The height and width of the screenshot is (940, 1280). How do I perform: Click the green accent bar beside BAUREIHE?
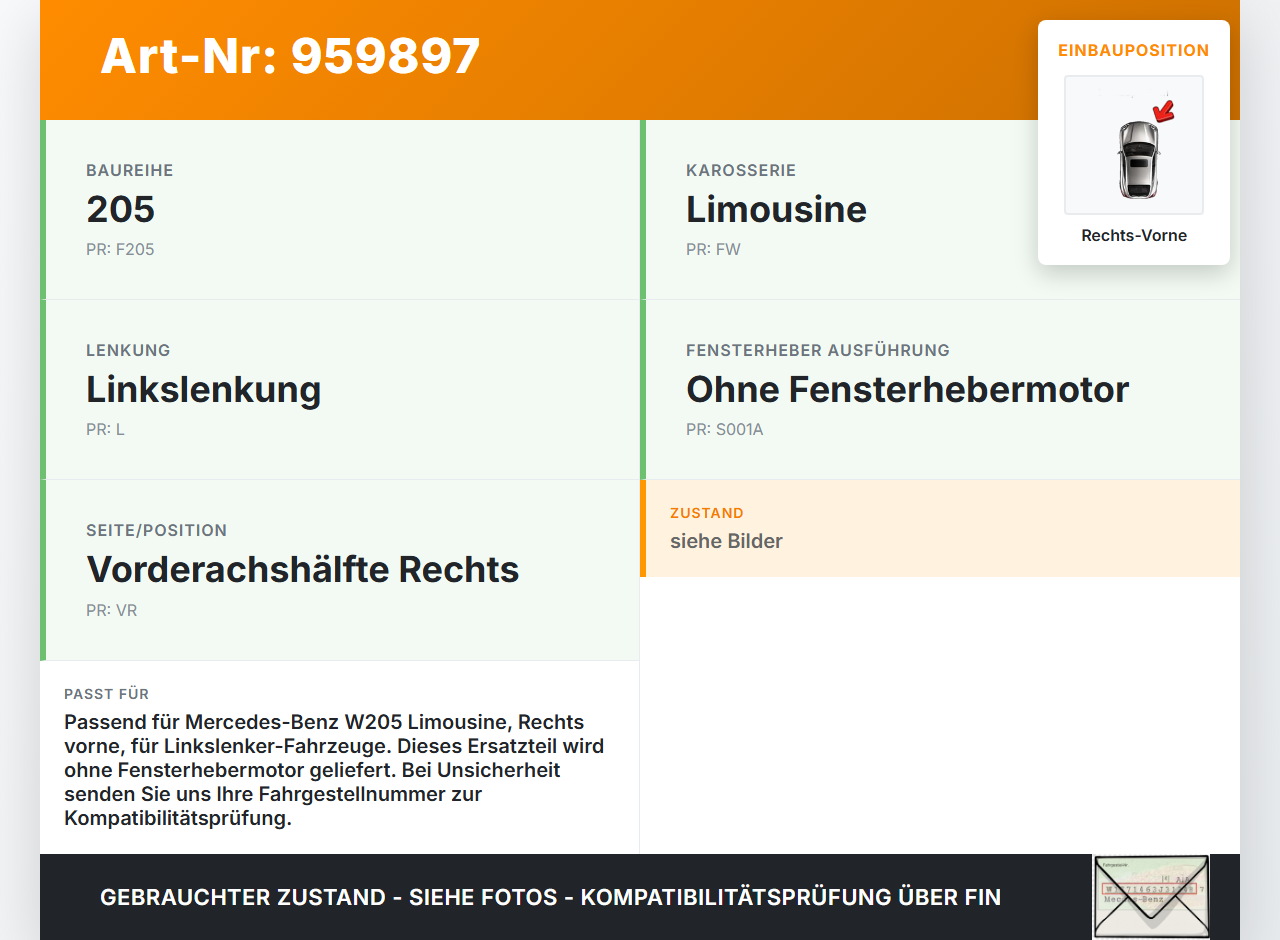[41, 210]
